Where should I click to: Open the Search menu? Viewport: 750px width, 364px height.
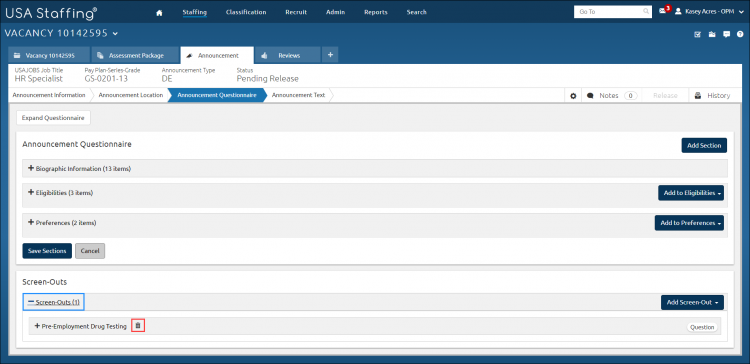(417, 12)
